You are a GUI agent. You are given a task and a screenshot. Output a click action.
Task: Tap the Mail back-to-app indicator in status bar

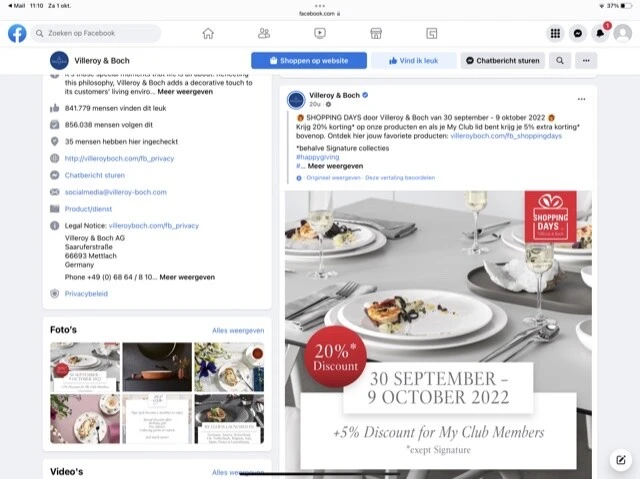17,6
